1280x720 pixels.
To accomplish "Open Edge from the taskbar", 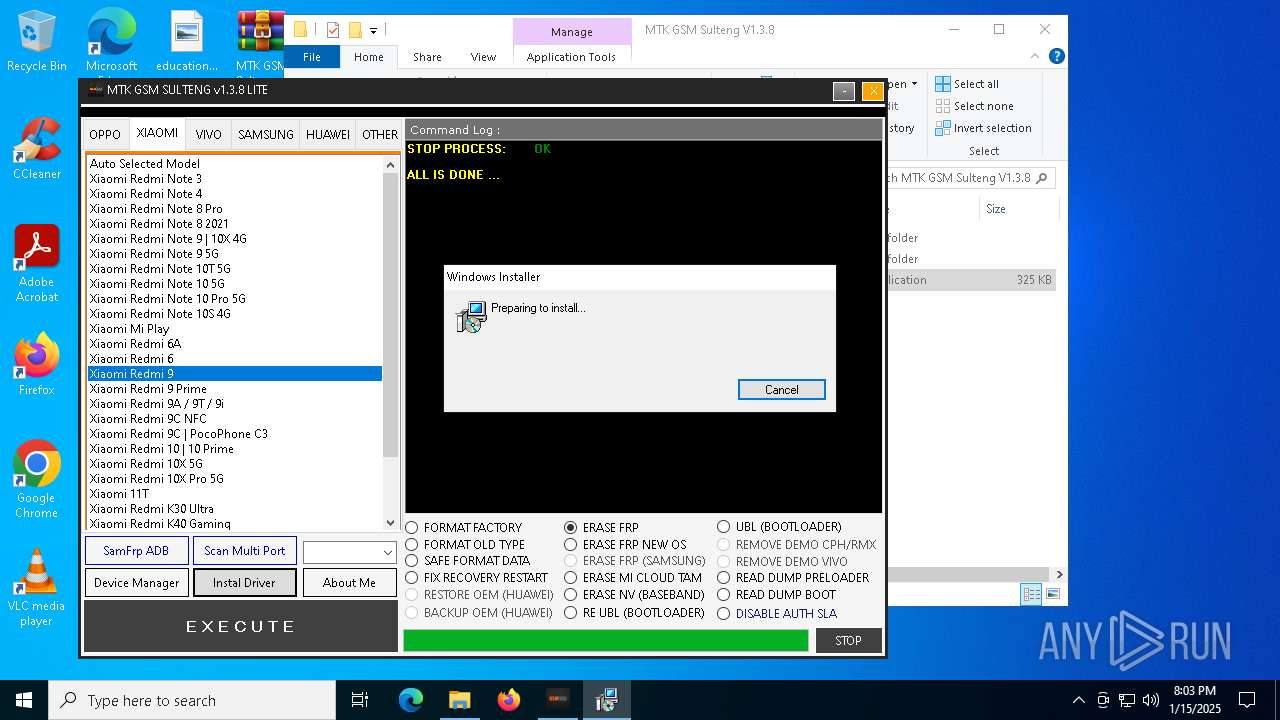I will tap(411, 700).
